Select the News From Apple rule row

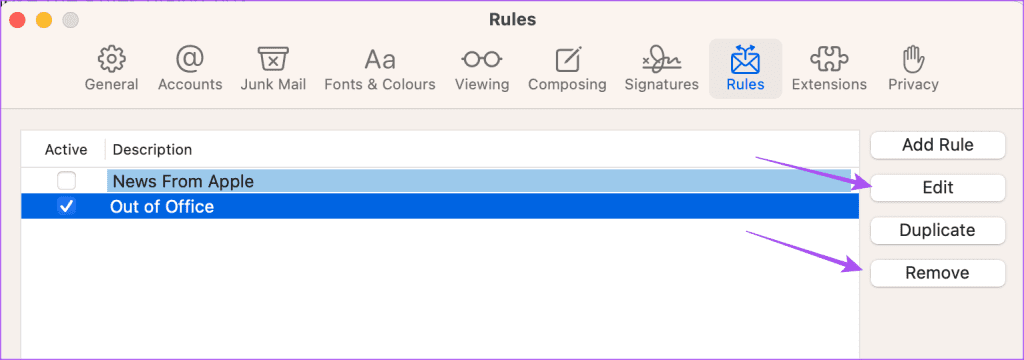coord(440,181)
